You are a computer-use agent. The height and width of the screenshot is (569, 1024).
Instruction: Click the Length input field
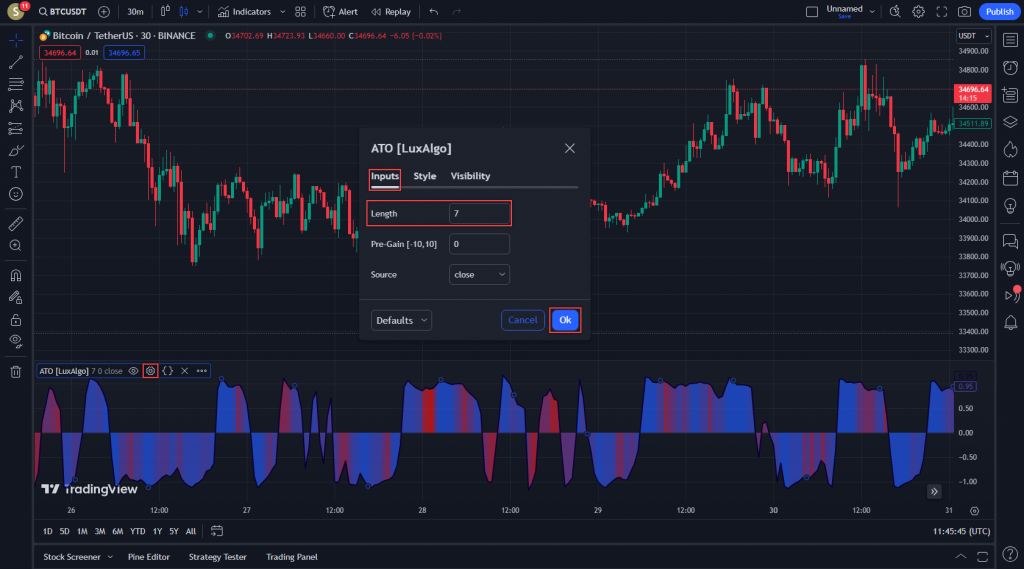click(x=479, y=214)
